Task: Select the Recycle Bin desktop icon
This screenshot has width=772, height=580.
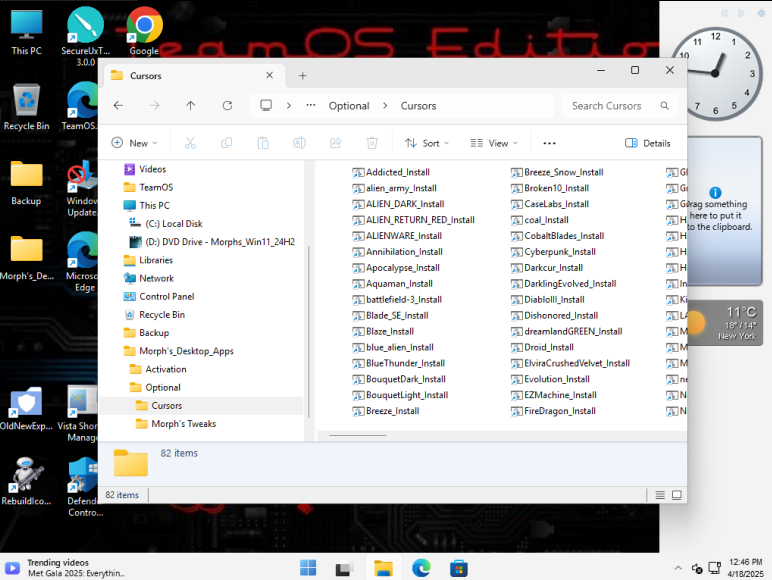Action: point(26,107)
